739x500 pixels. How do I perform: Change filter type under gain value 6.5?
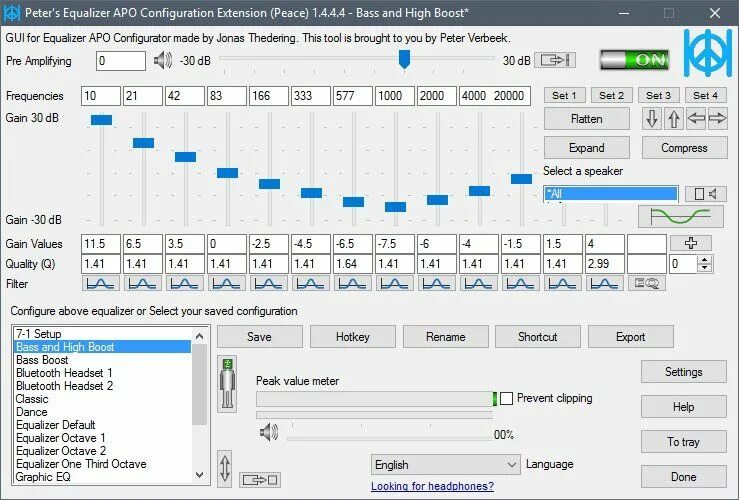[x=142, y=284]
